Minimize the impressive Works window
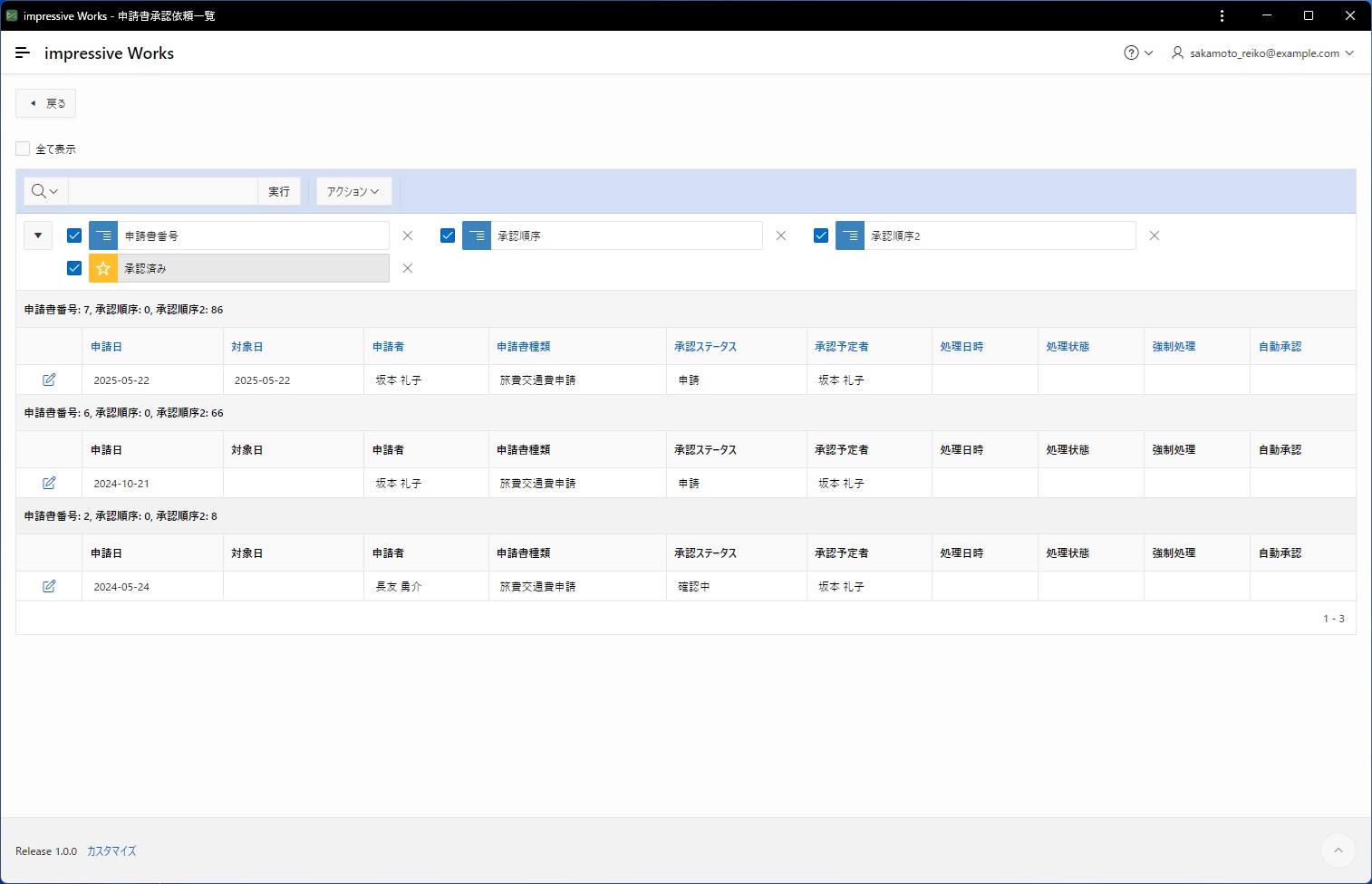This screenshot has width=1372, height=884. tap(1267, 15)
